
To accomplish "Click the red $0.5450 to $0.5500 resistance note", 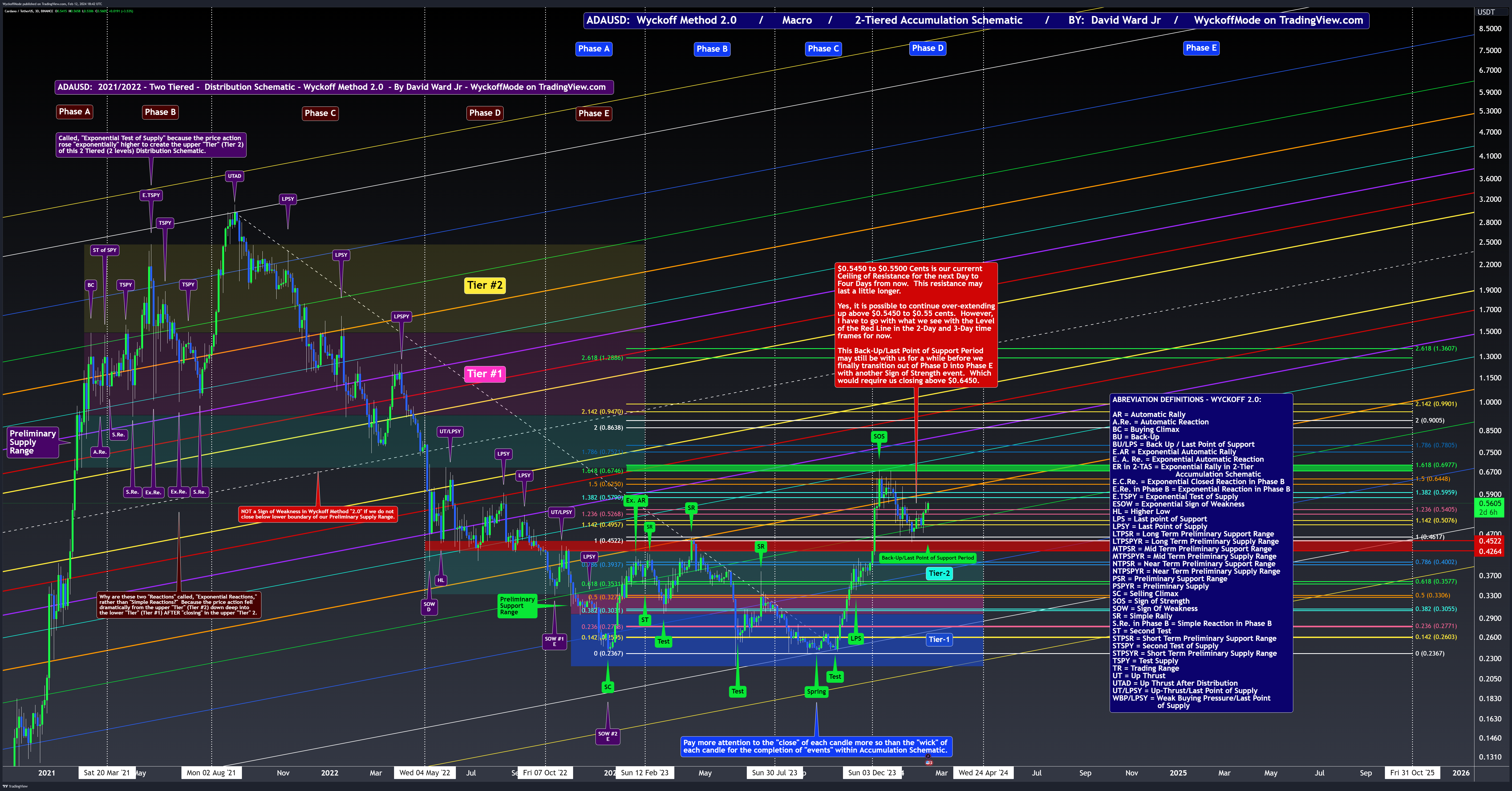I will (916, 325).
